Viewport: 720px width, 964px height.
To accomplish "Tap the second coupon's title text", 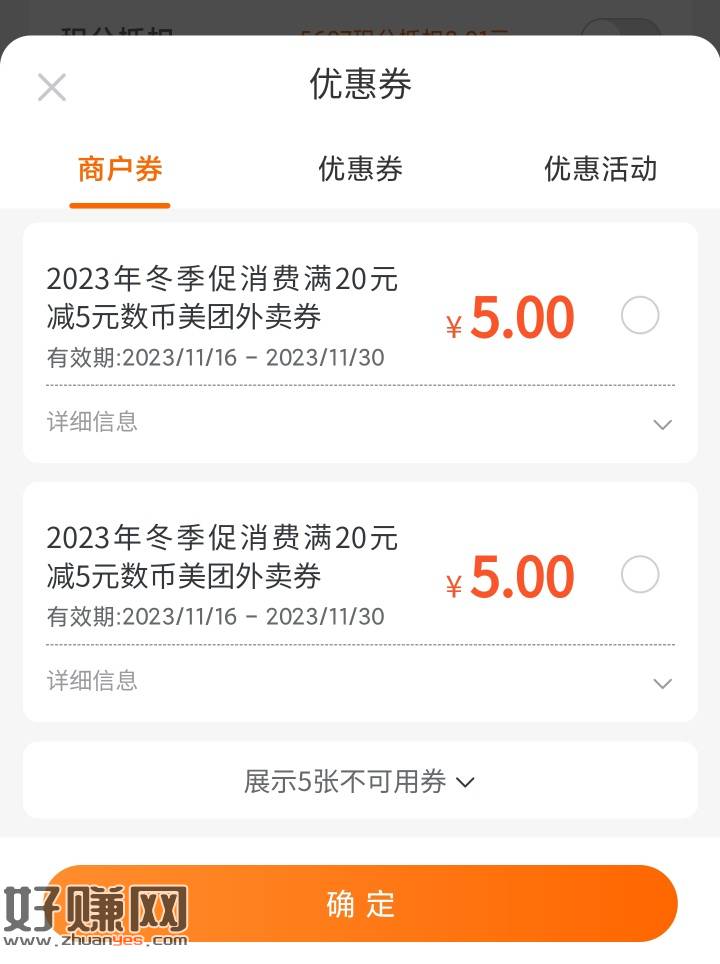I will coord(222,556).
